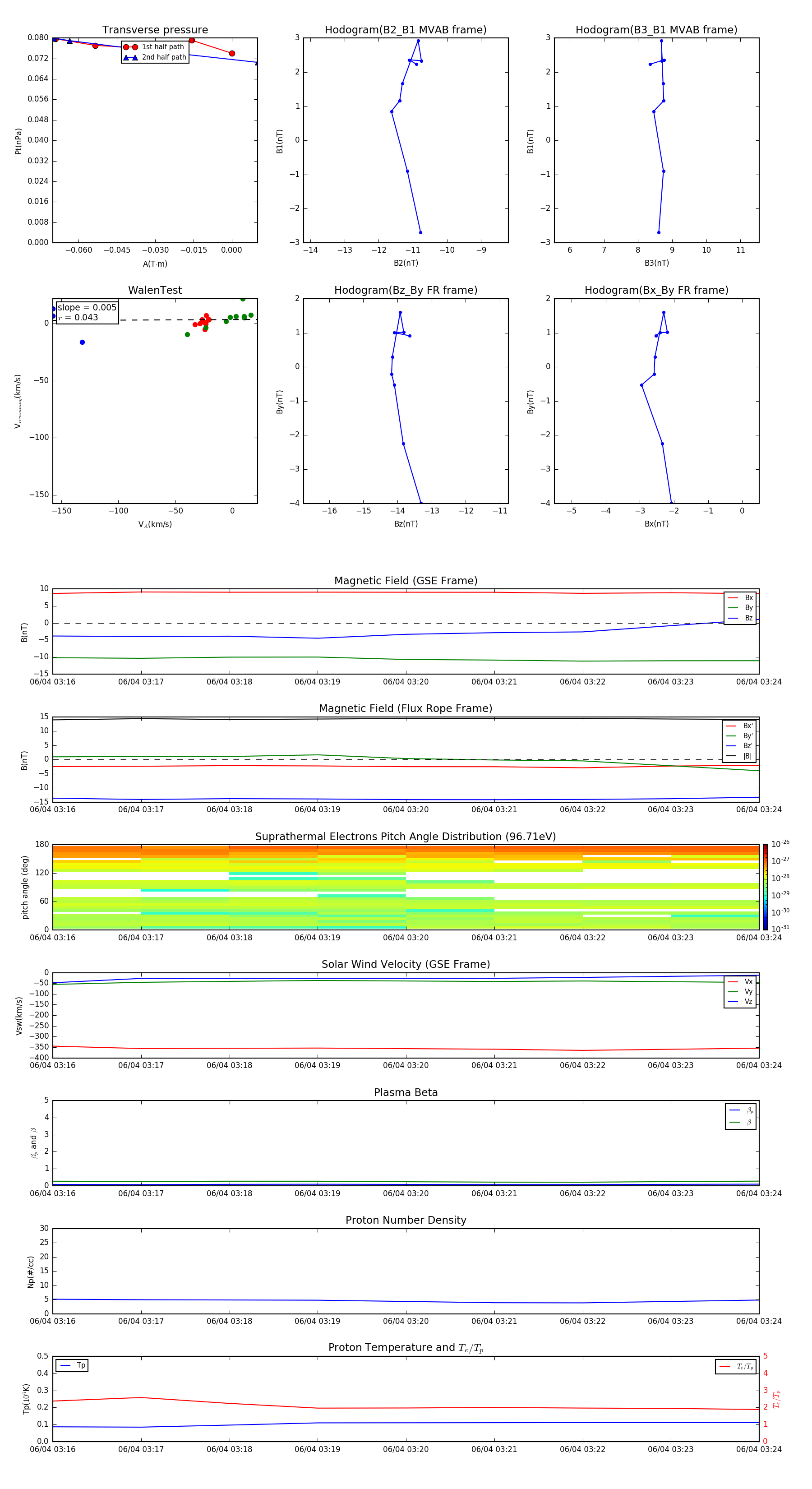
Task: Click the "A(T·m)" x-axis label
Action: [x=155, y=264]
